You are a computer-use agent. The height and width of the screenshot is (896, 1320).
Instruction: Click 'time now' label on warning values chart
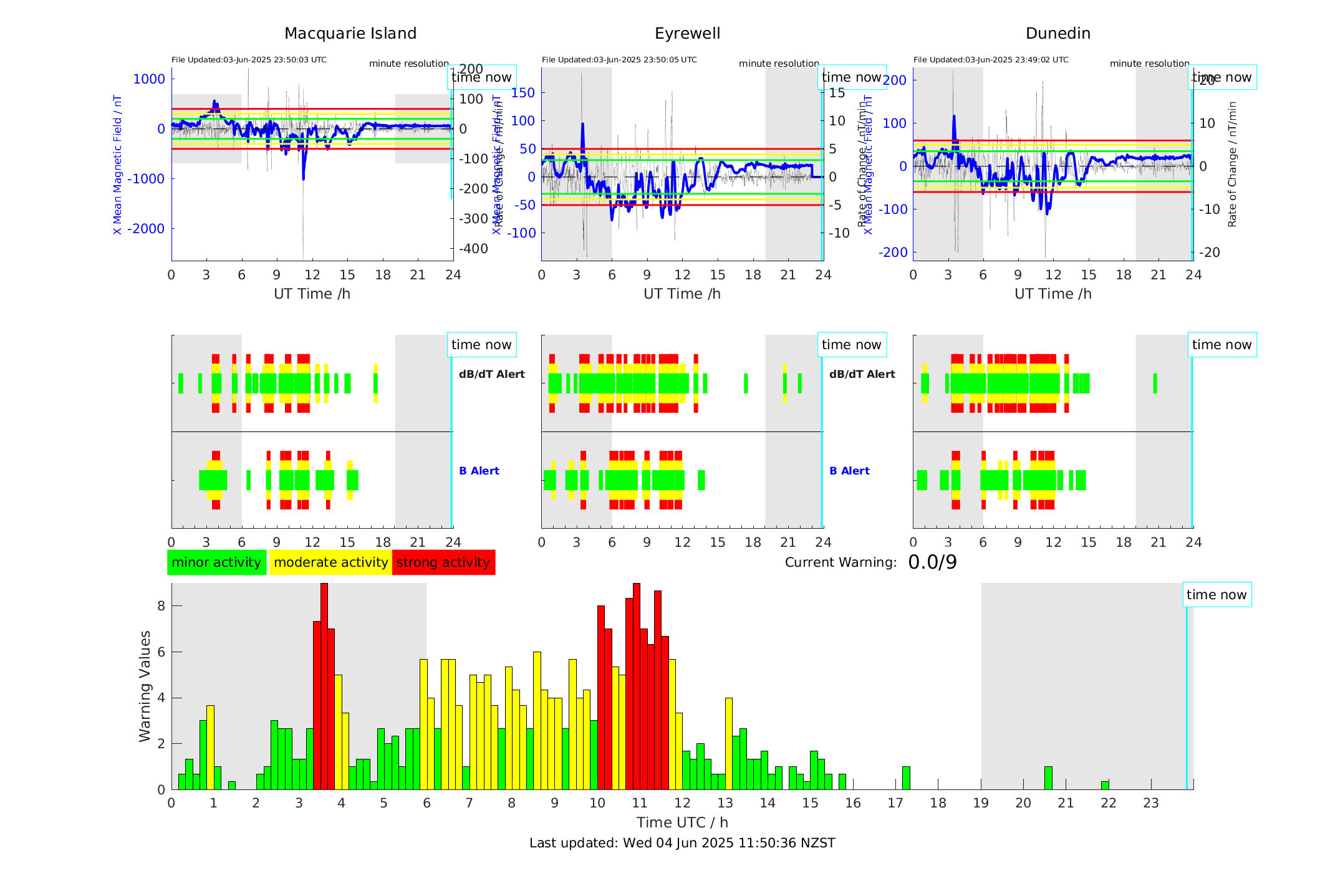[x=1216, y=595]
